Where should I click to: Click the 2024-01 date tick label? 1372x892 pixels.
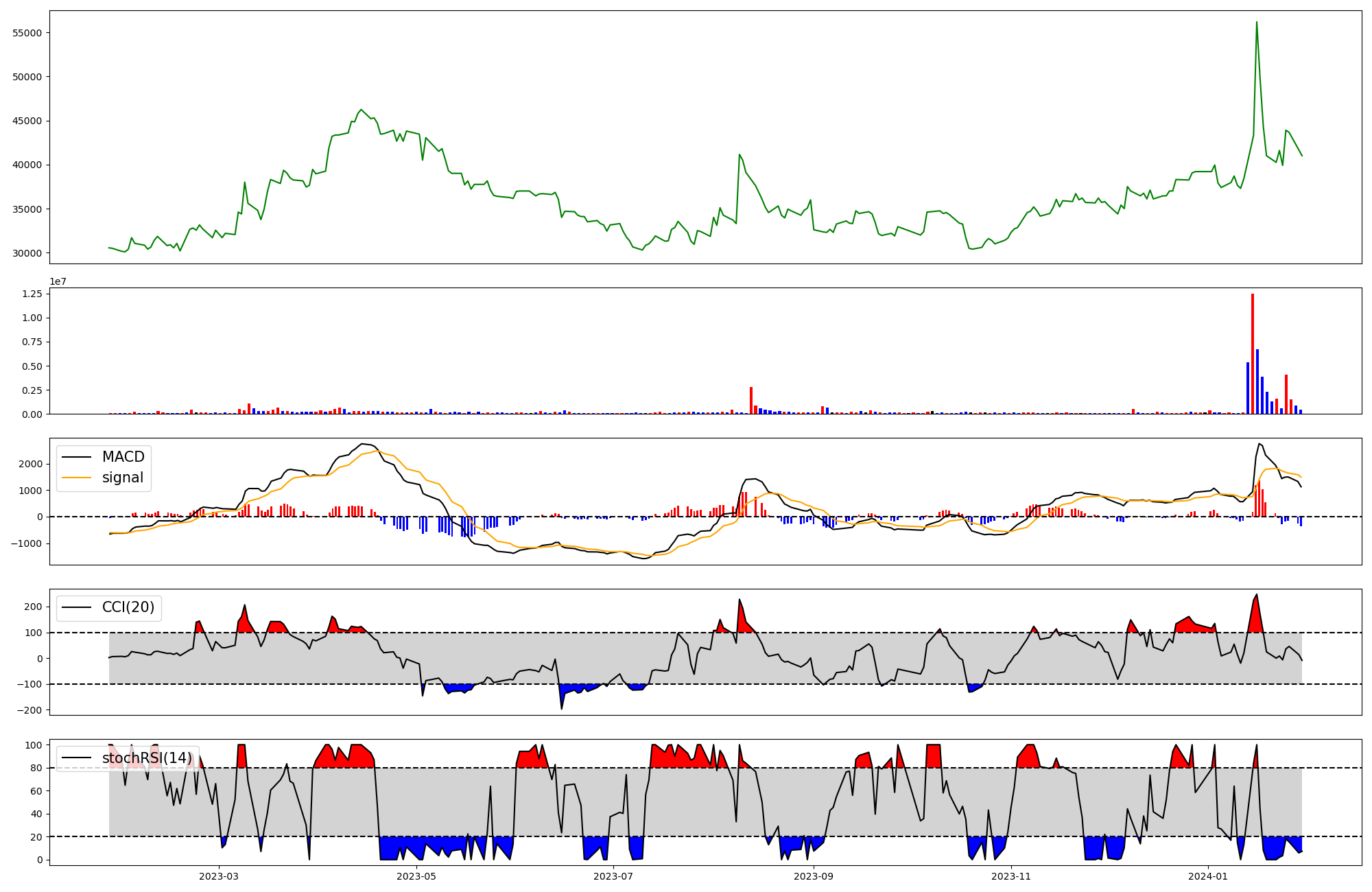coord(1208,876)
